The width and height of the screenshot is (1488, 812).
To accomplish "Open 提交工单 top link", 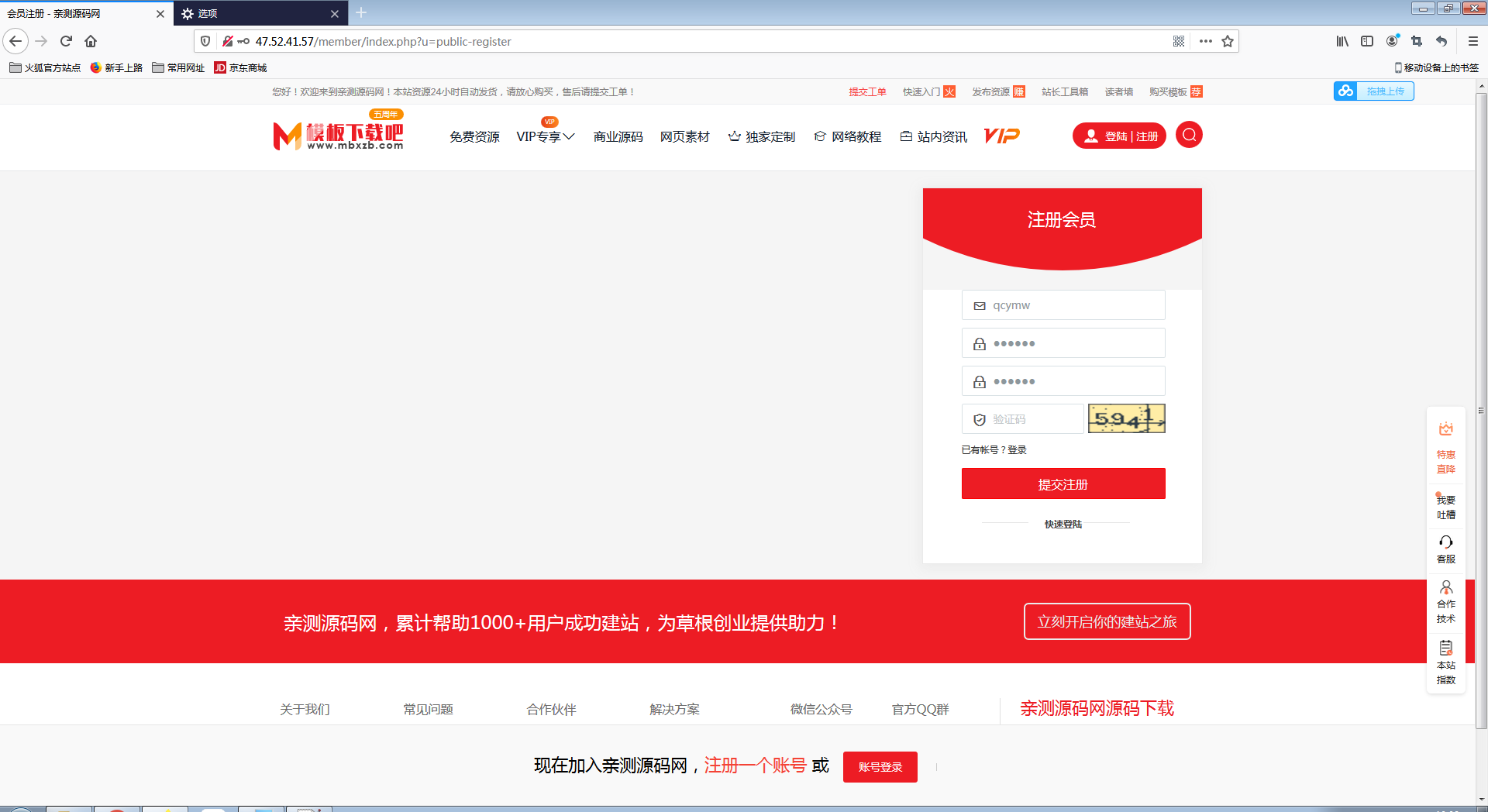I will 867,91.
